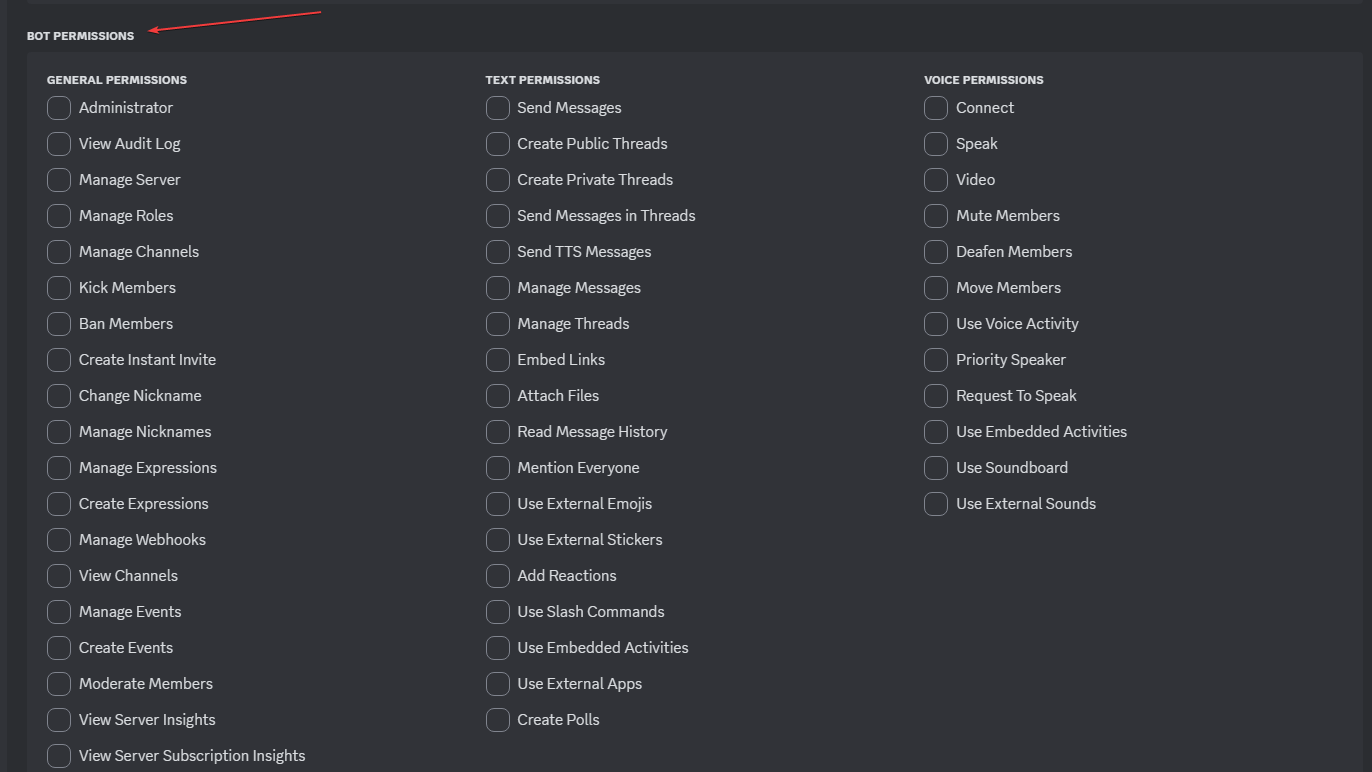Tick the Ban Members checkbox
The image size is (1372, 772).
pos(59,324)
